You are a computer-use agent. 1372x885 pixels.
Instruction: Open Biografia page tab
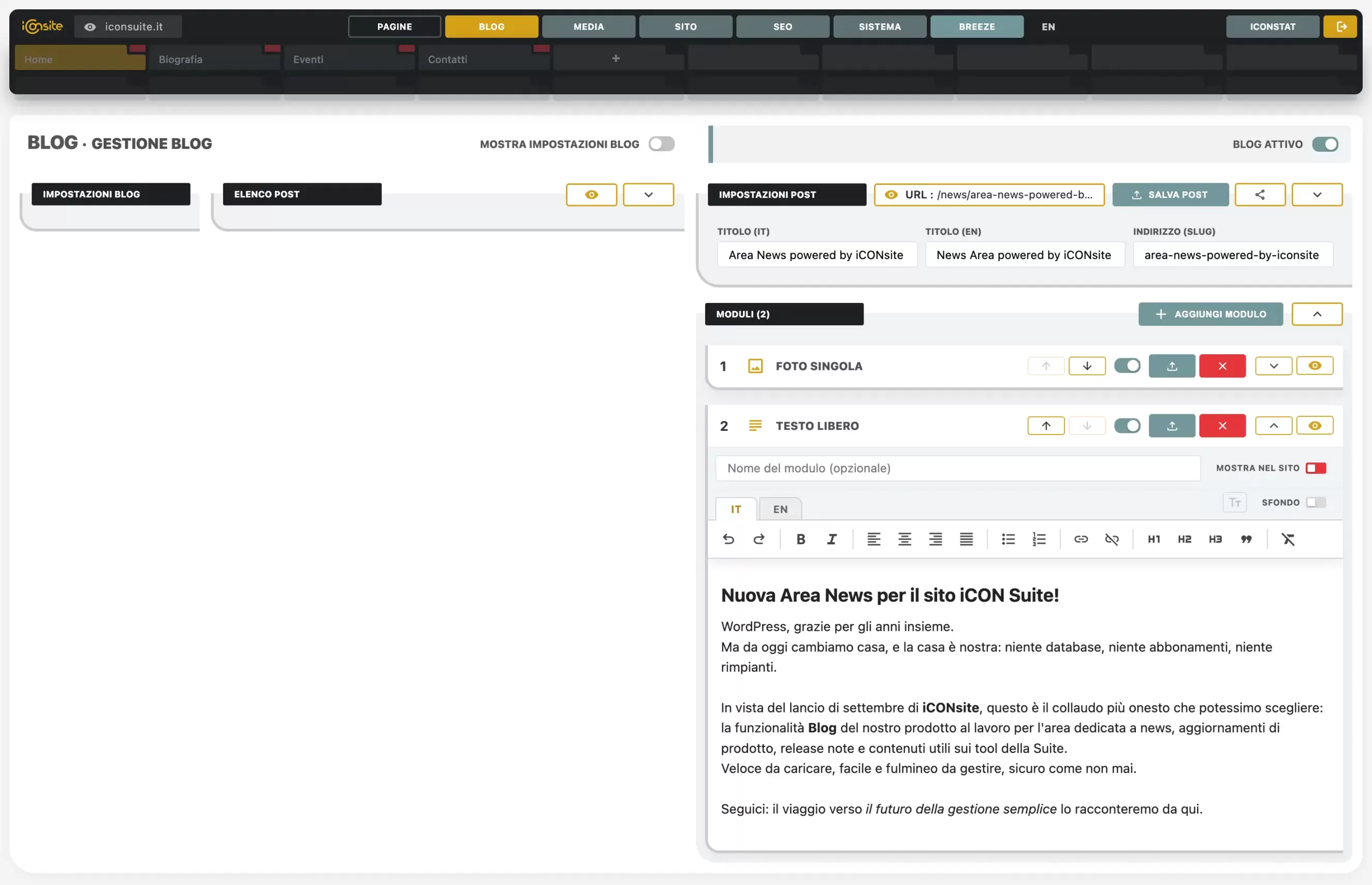(214, 59)
